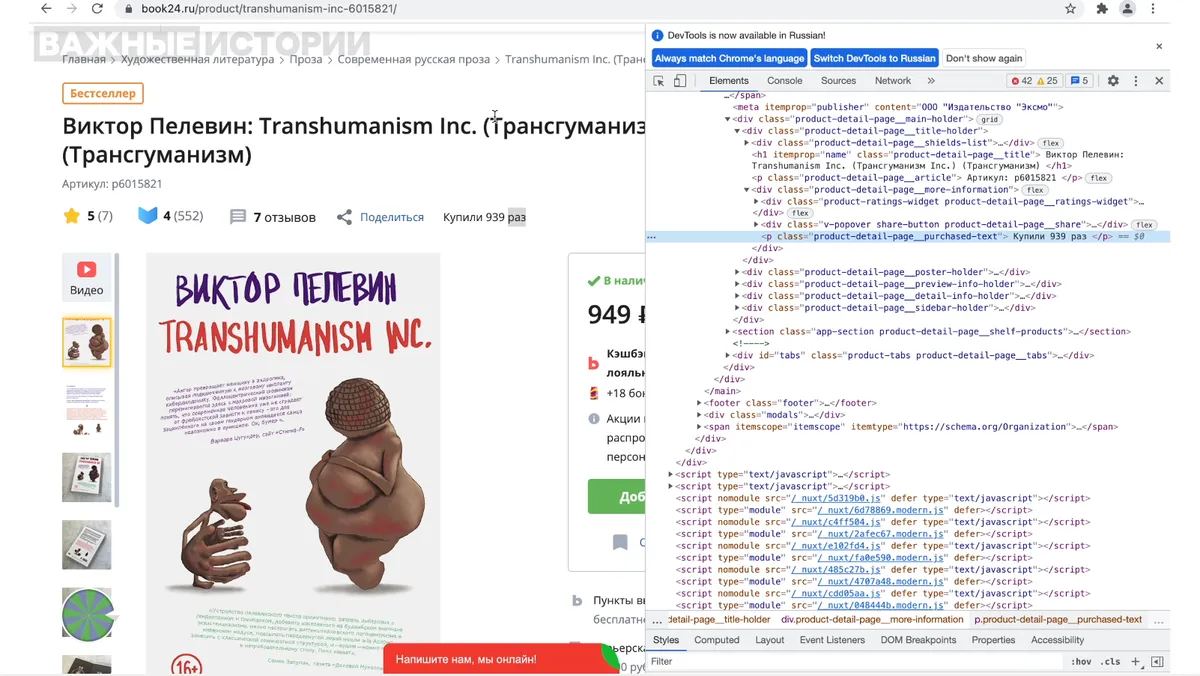Toggle flex badge on article paragraph
This screenshot has width=1200, height=676.
point(1099,178)
